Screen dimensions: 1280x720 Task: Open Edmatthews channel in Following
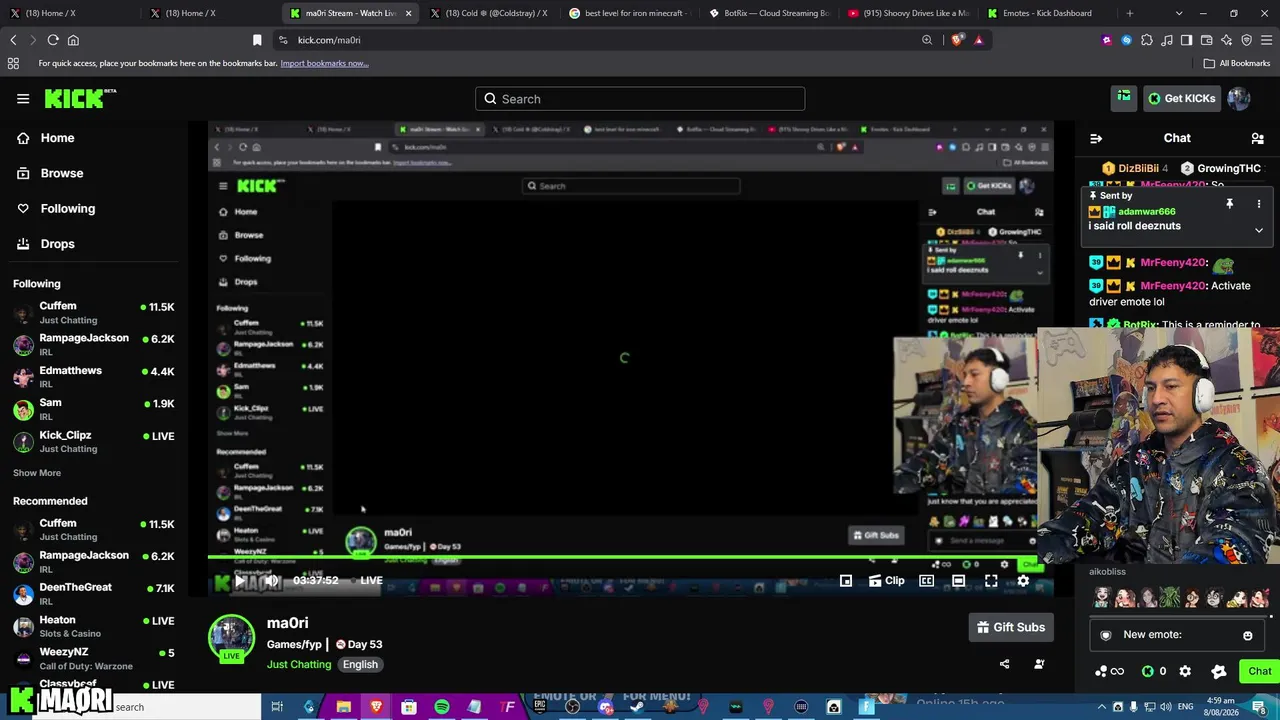(x=94, y=376)
